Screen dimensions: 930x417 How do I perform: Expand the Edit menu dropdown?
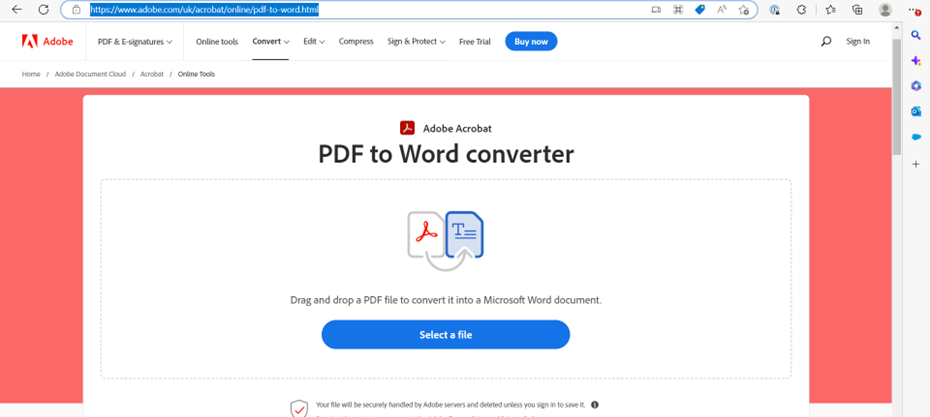314,42
